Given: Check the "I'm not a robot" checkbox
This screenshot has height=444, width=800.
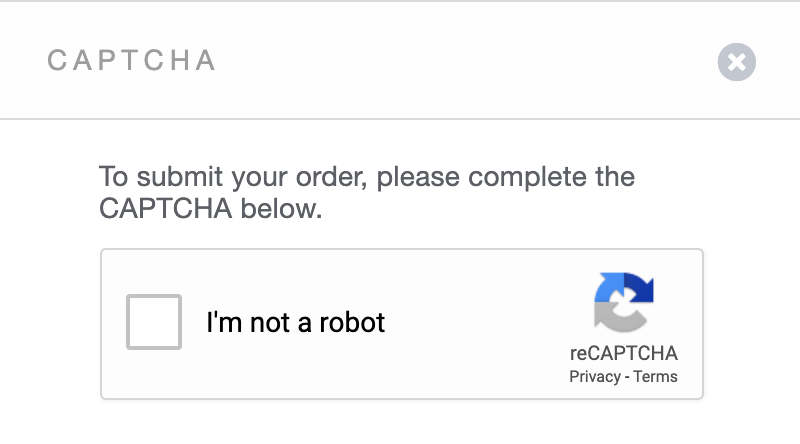Looking at the screenshot, I should point(154,322).
